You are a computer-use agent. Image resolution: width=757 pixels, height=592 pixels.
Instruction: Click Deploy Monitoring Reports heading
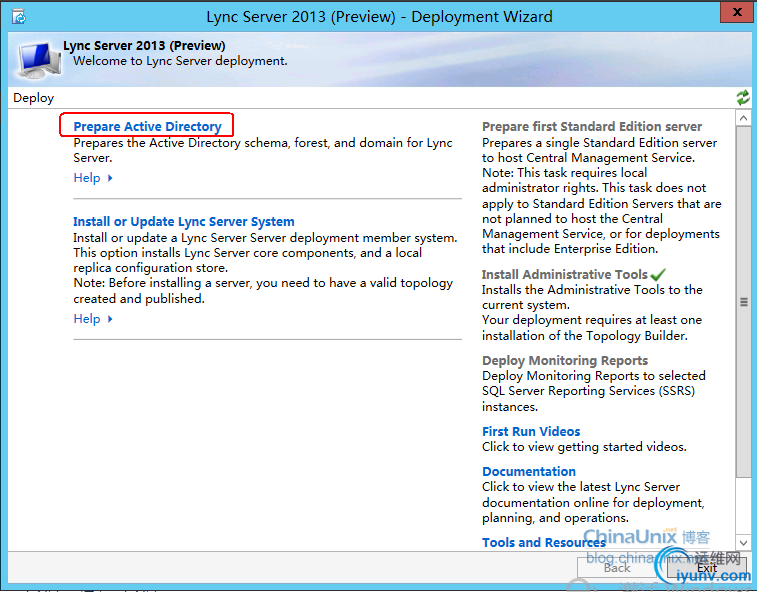click(x=565, y=360)
